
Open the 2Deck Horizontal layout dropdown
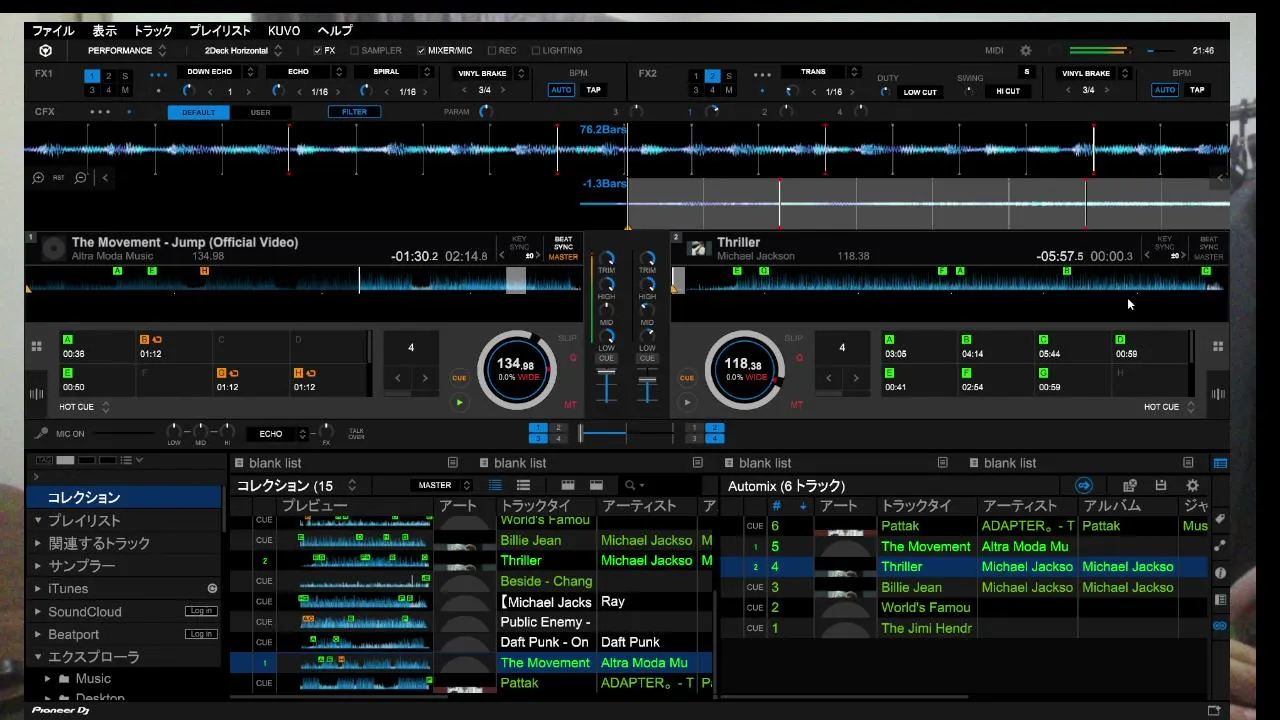pos(244,51)
